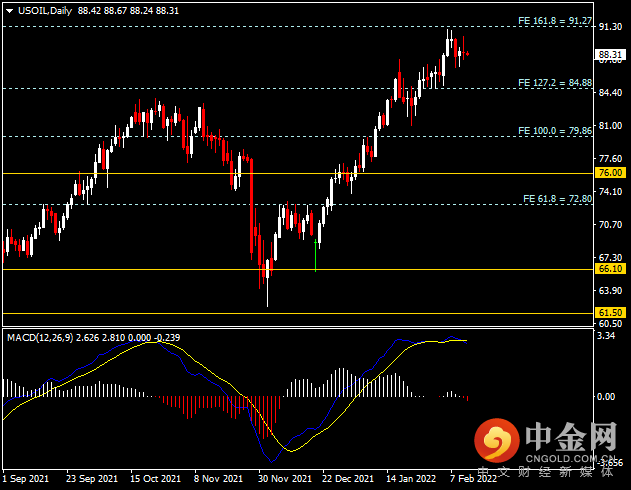The height and width of the screenshot is (490, 631).
Task: Click the 84.40 price scale value
Action: pos(610,93)
